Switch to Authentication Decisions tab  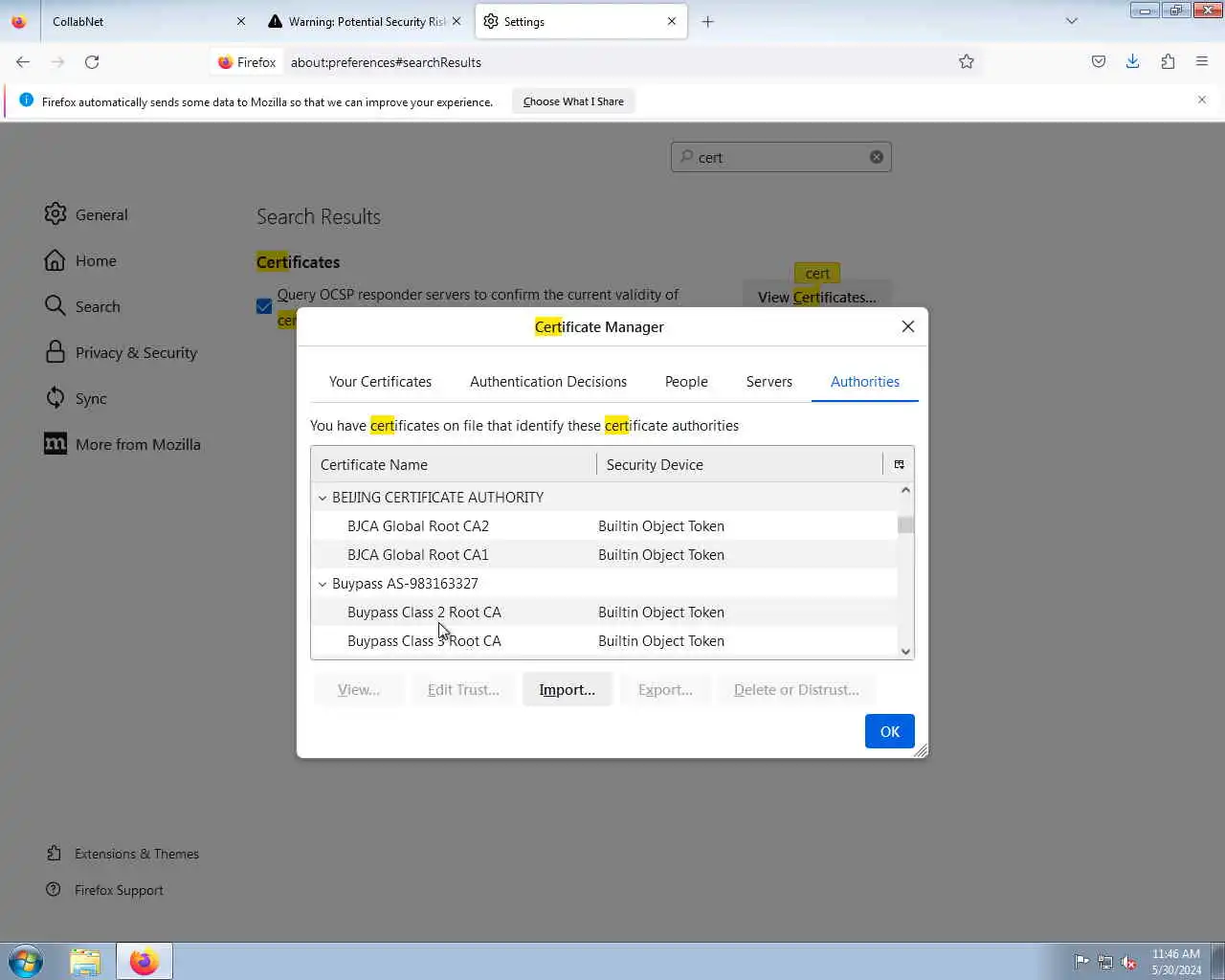click(548, 382)
